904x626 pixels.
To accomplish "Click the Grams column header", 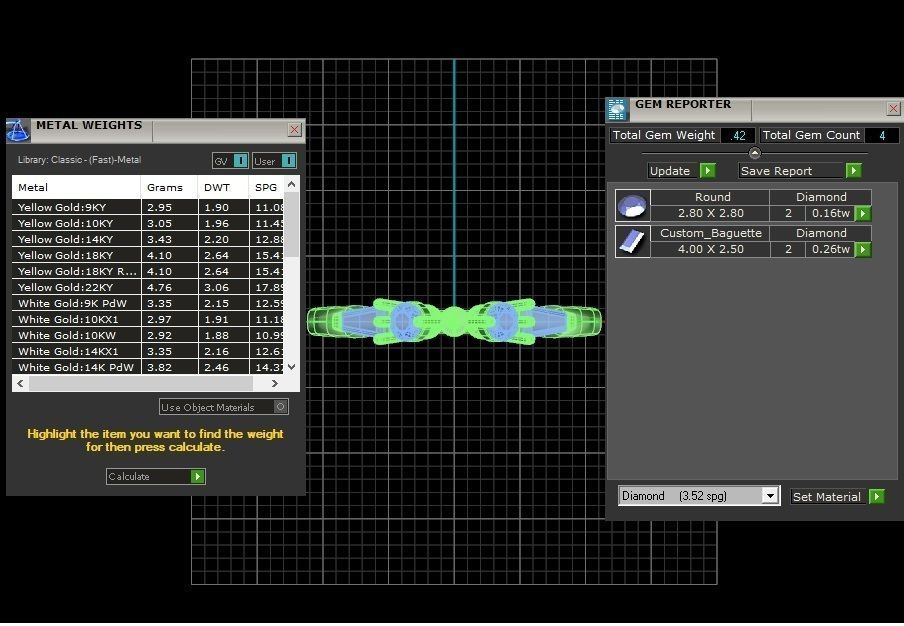I will click(x=170, y=187).
